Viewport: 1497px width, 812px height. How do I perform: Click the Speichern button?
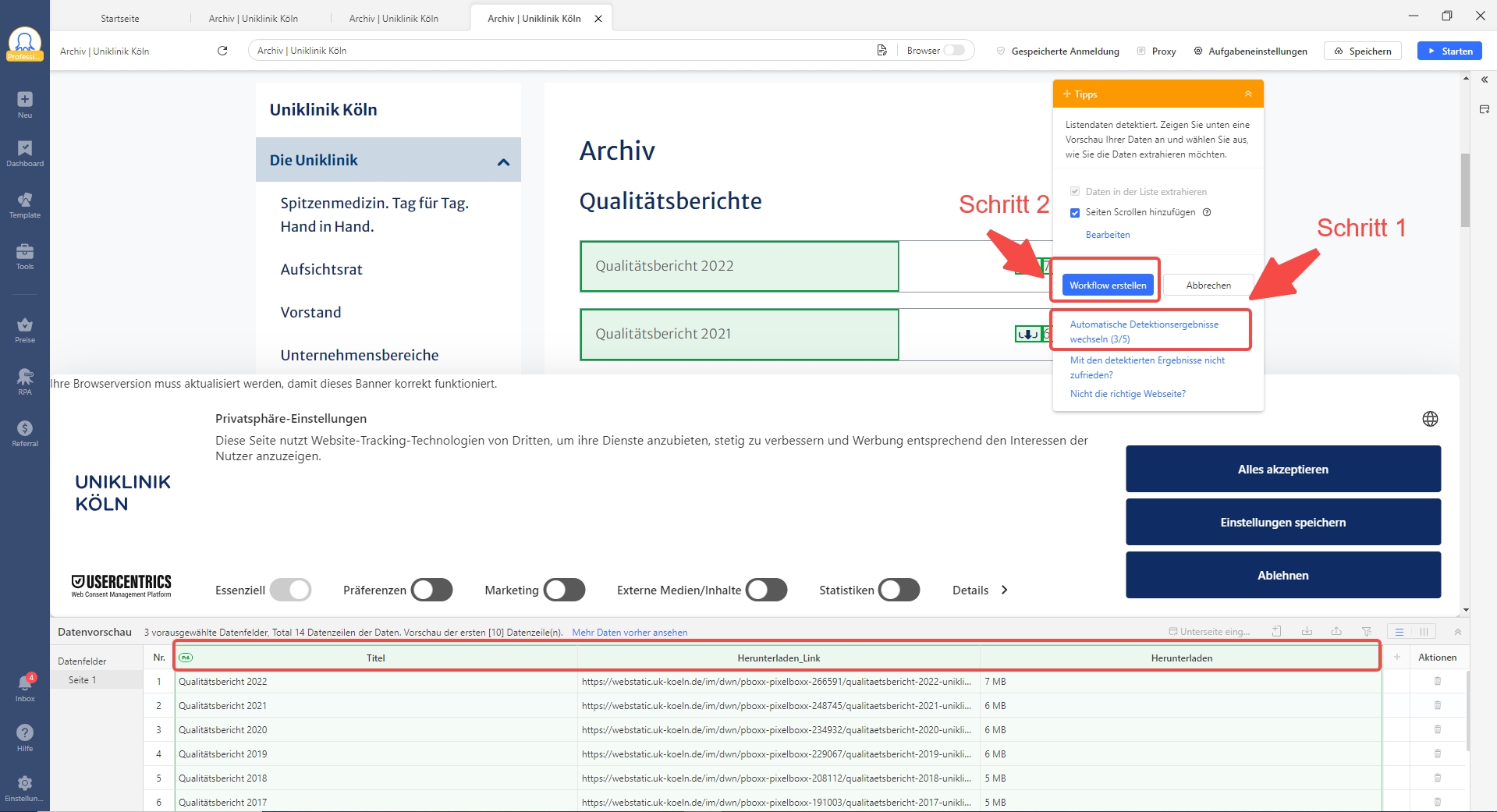(1363, 51)
